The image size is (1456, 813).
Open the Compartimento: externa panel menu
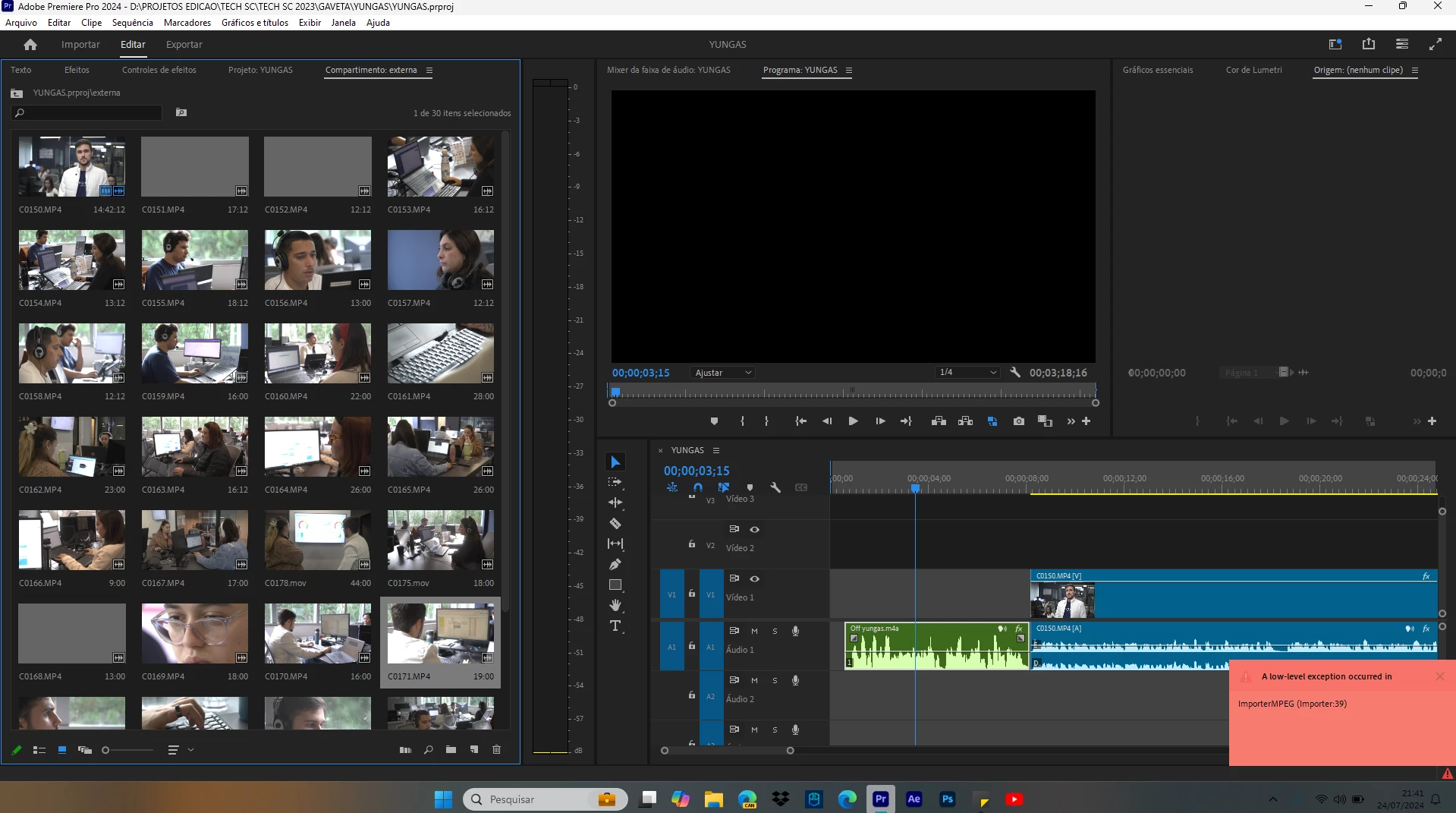point(429,70)
